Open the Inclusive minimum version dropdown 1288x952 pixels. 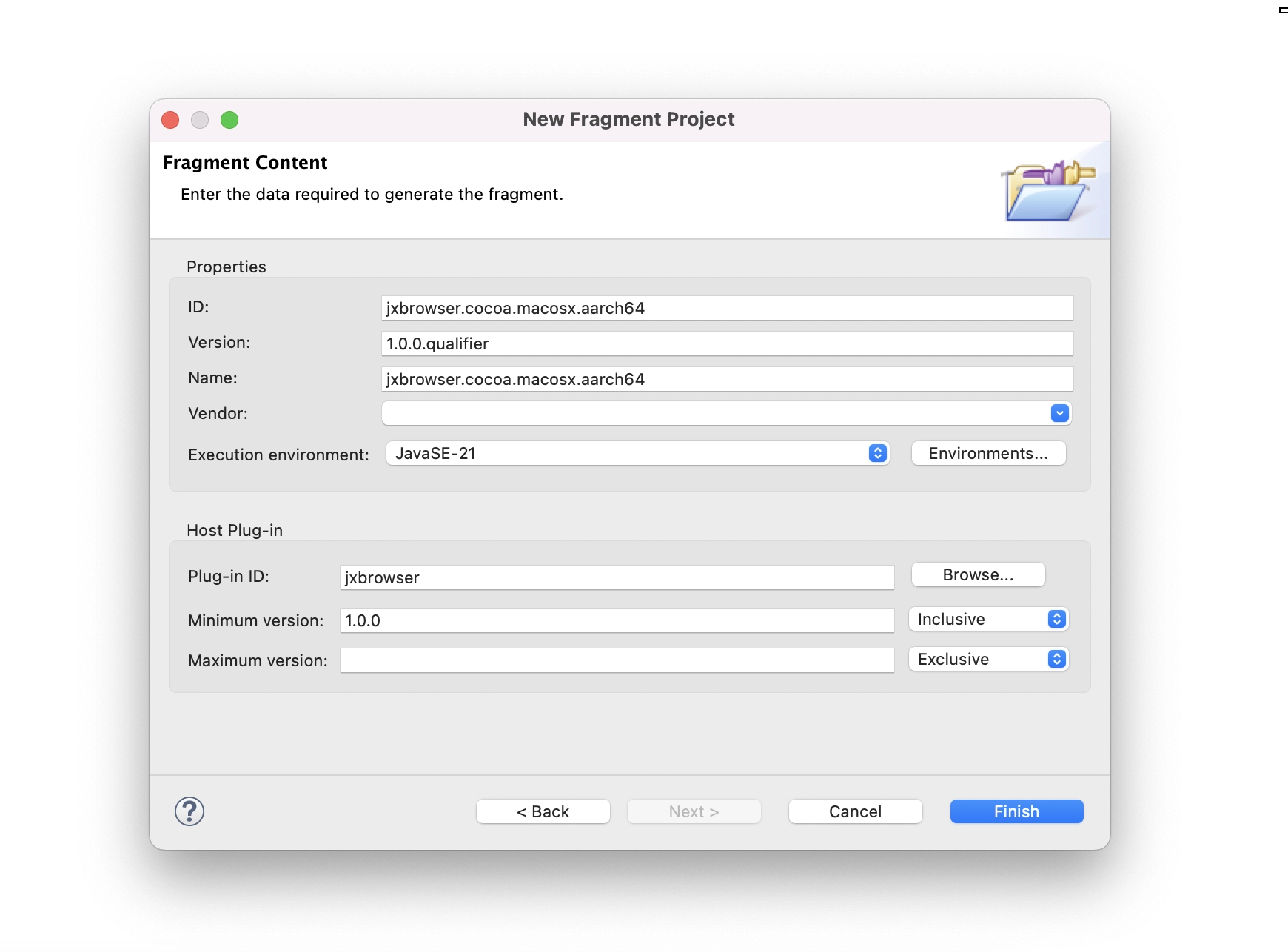click(988, 619)
